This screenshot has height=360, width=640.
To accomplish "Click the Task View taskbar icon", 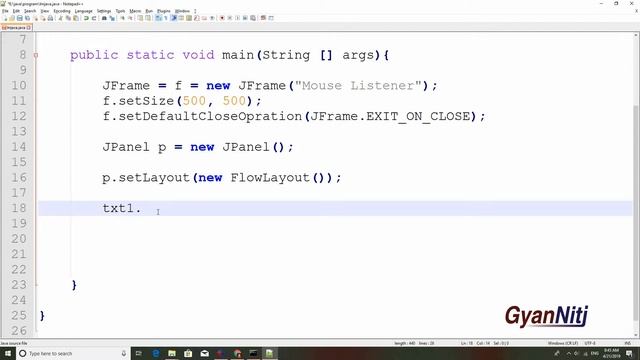I will (x=138, y=353).
